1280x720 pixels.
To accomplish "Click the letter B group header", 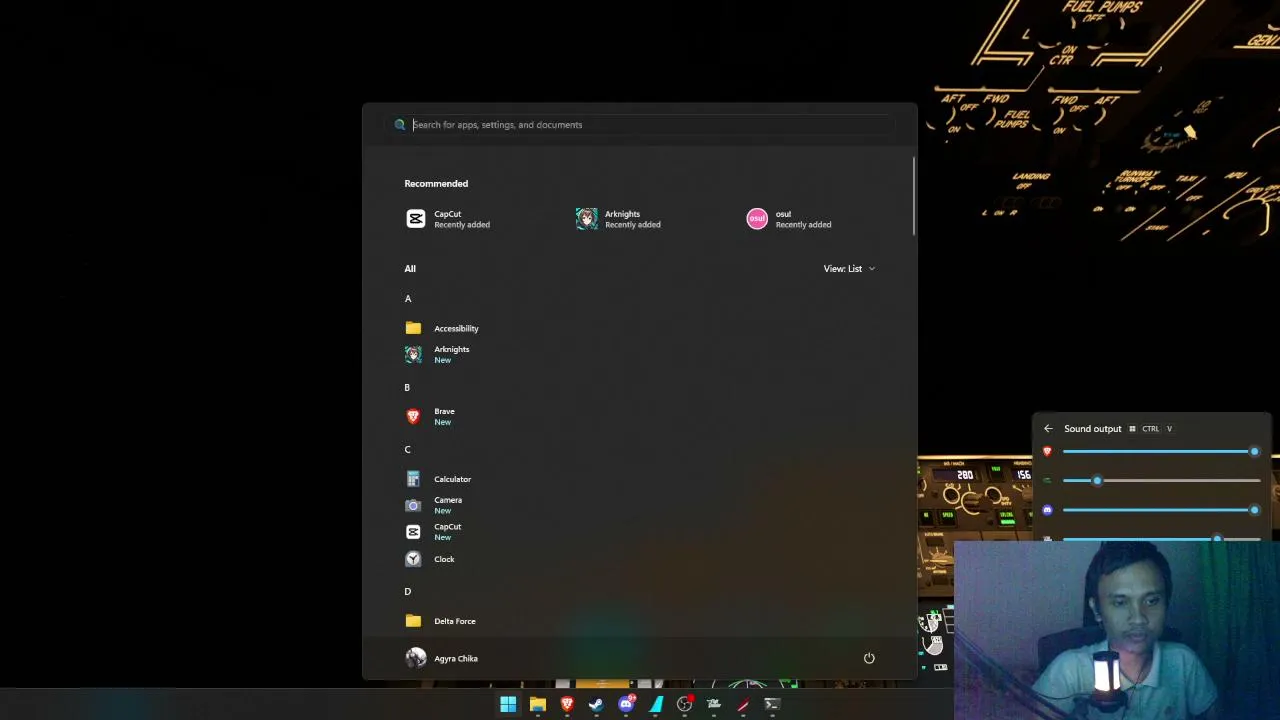I will pyautogui.click(x=407, y=388).
